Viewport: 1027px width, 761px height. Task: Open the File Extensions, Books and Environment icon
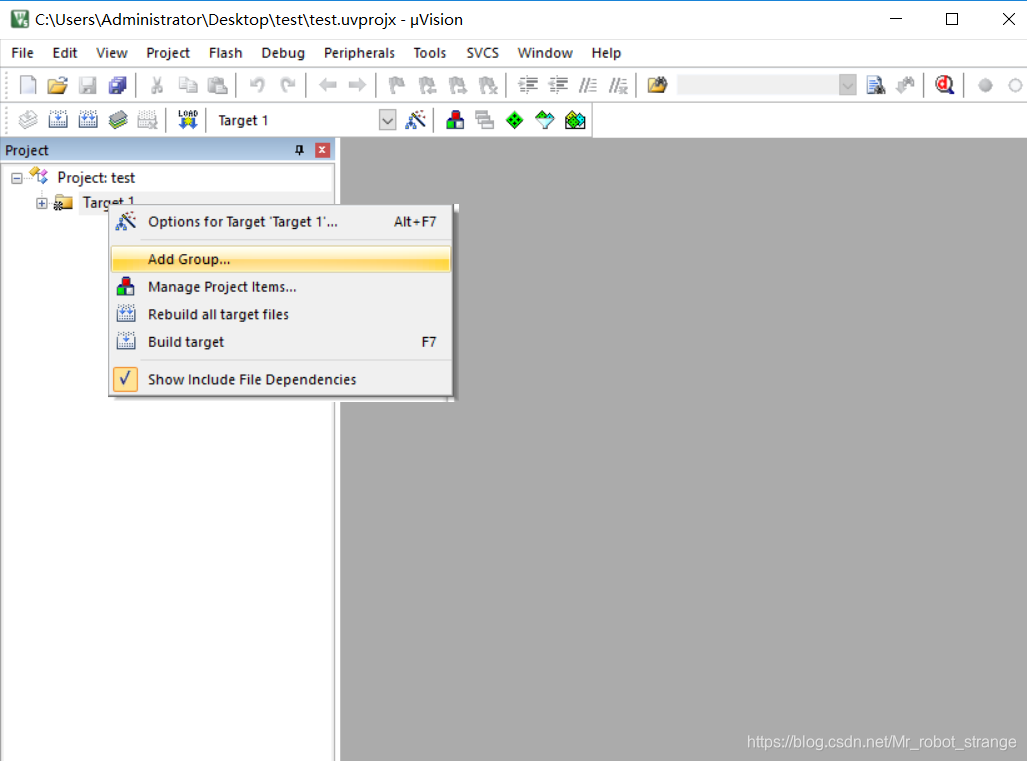455,120
